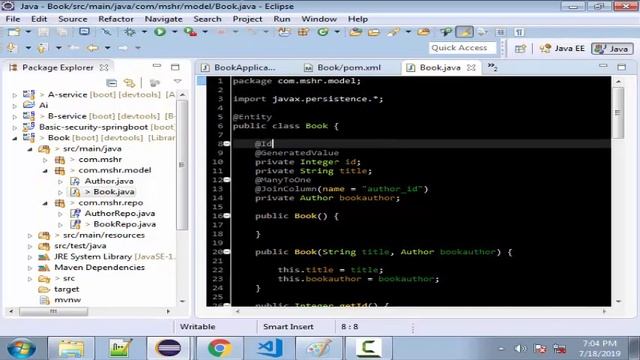
Task: Launch Debug with the bug icon
Action: pyautogui.click(x=130, y=32)
